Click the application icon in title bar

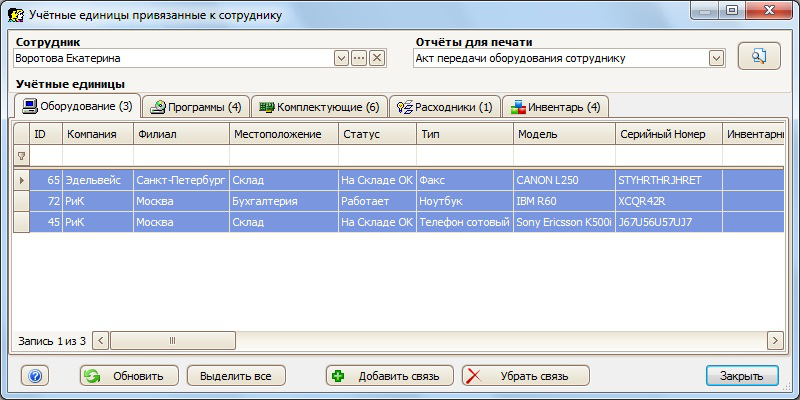[16, 15]
